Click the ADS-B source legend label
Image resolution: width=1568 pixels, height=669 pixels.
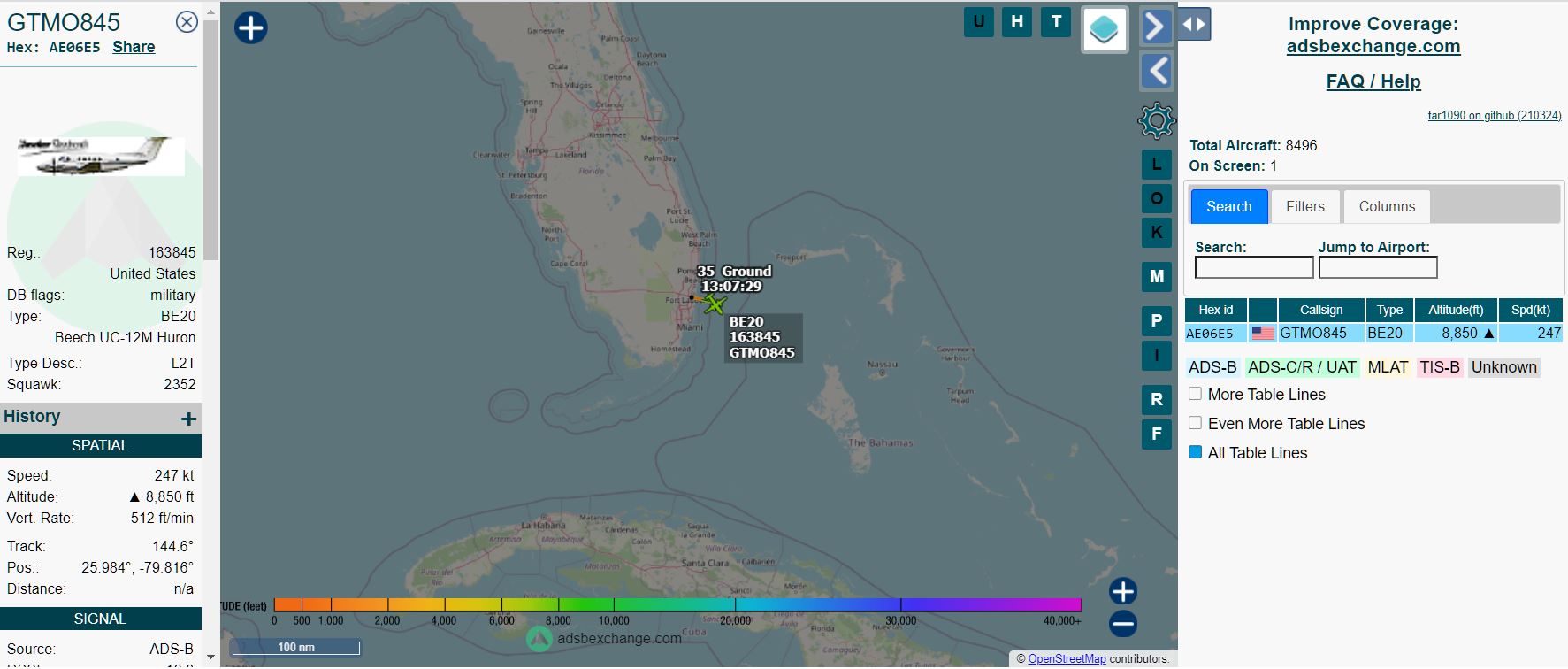click(x=1212, y=367)
